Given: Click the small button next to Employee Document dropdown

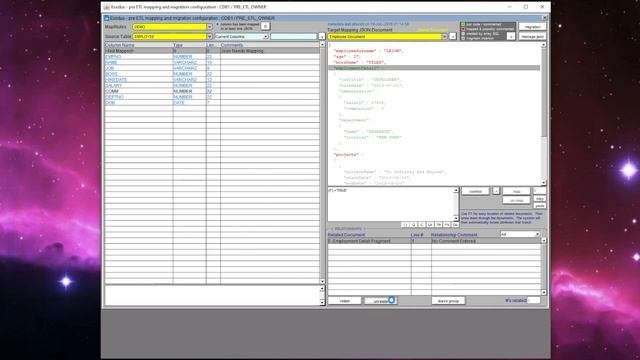Looking at the screenshot, I should click(x=453, y=37).
